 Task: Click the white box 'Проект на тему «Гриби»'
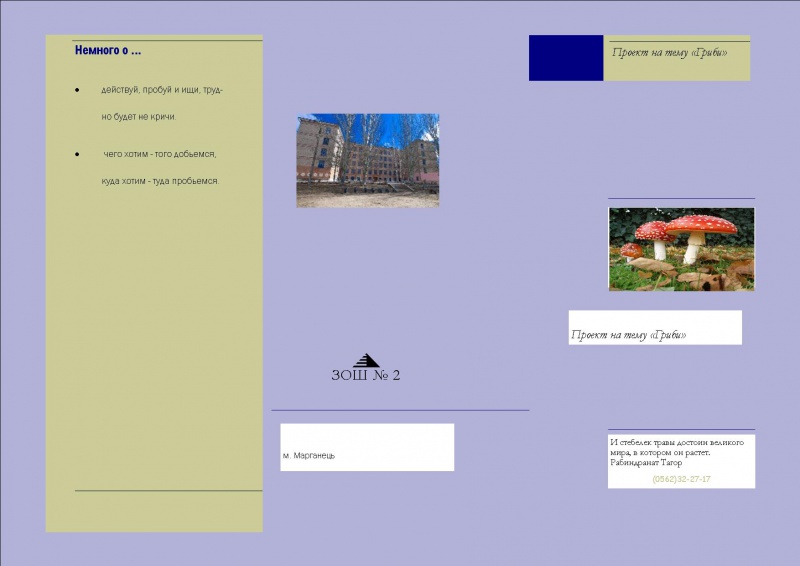(x=655, y=327)
